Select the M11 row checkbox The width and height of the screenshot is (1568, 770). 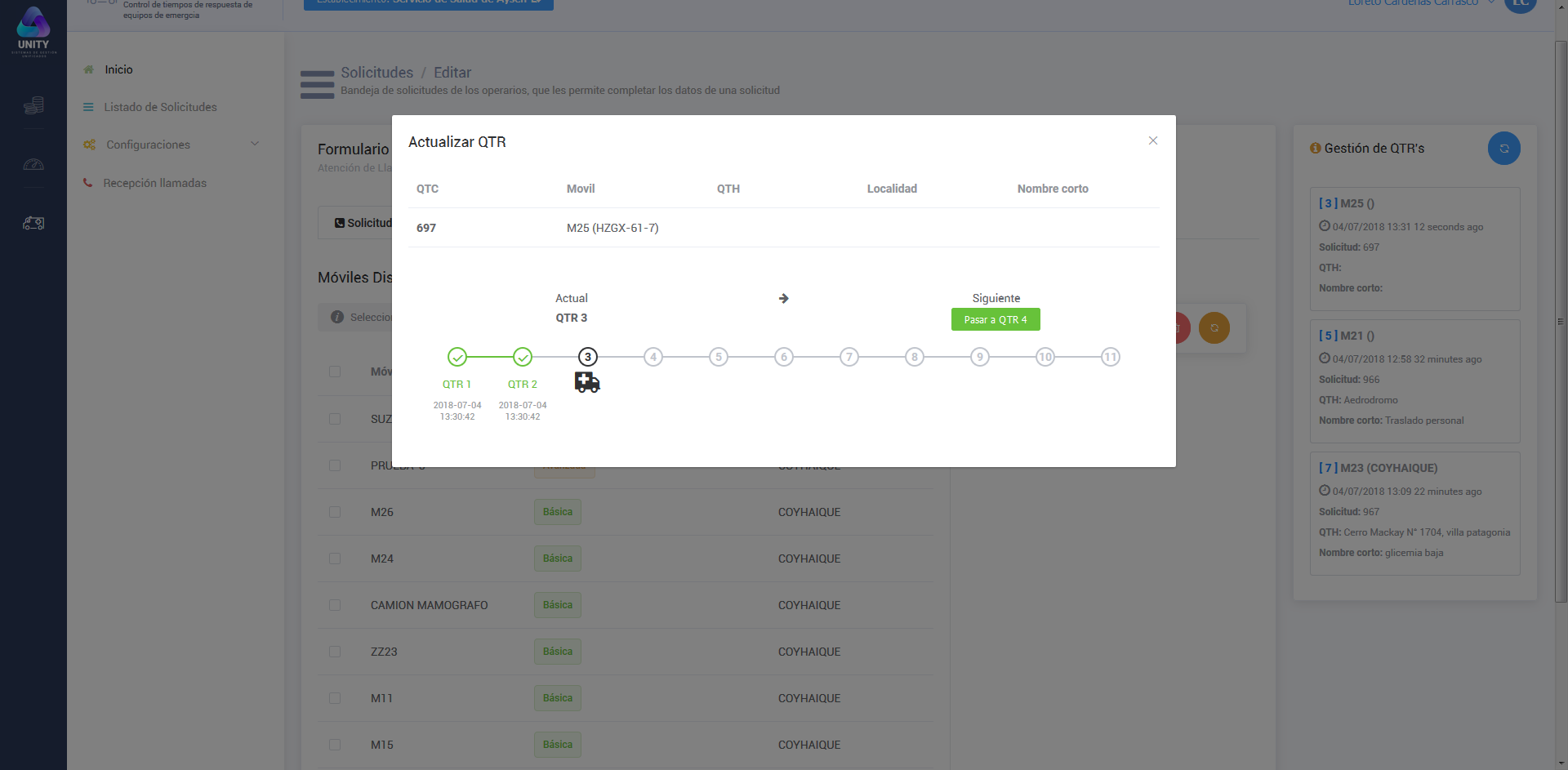pyautogui.click(x=335, y=698)
